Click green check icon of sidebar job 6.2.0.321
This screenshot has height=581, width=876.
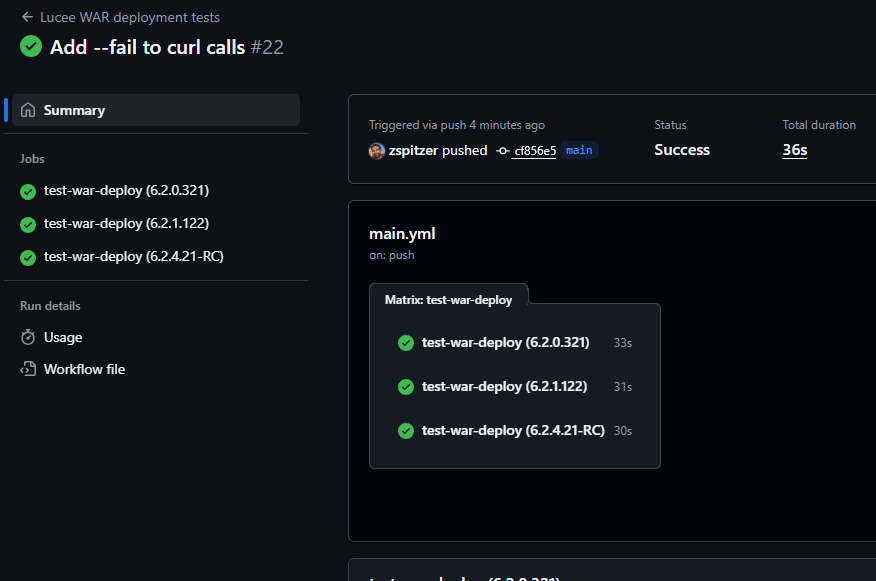pyautogui.click(x=28, y=191)
